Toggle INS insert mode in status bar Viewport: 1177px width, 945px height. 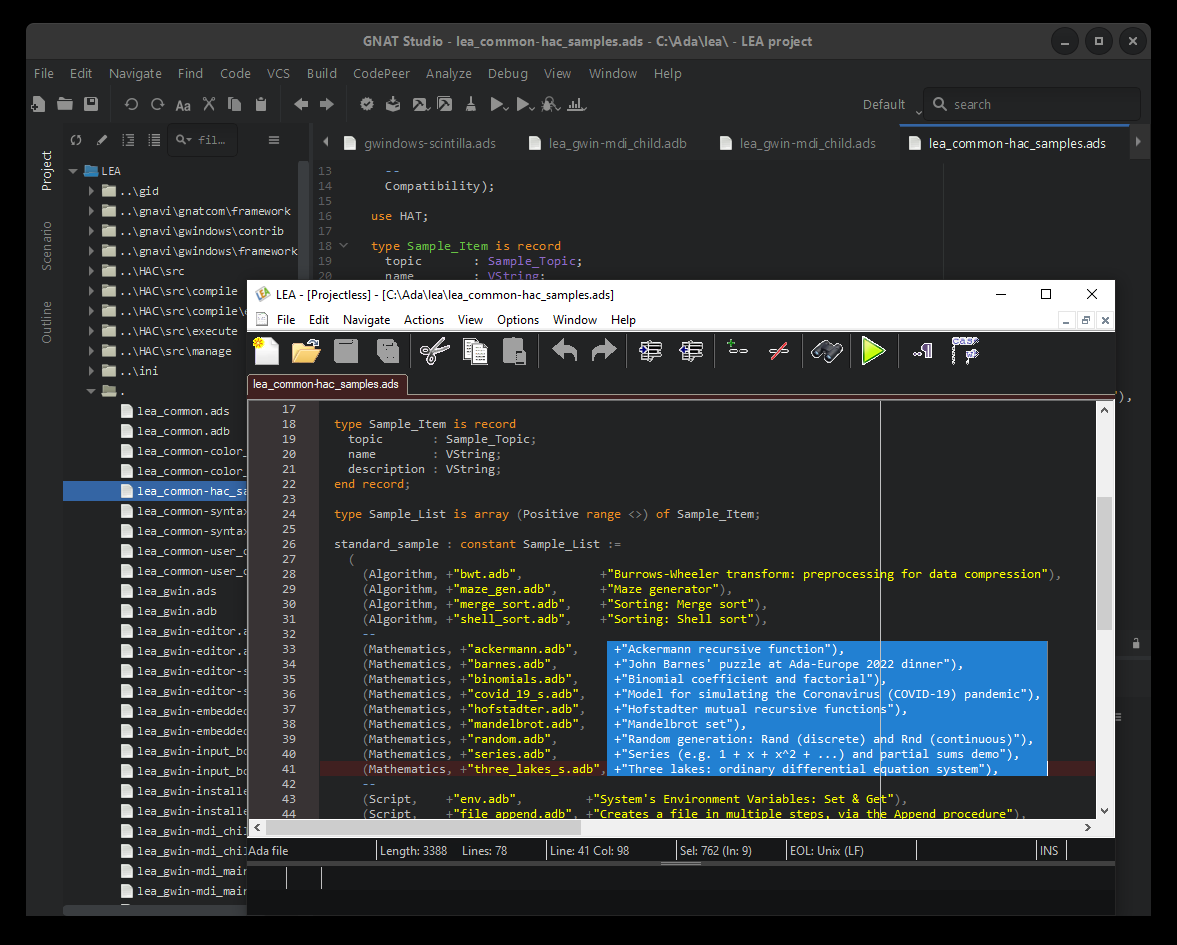coord(1048,851)
